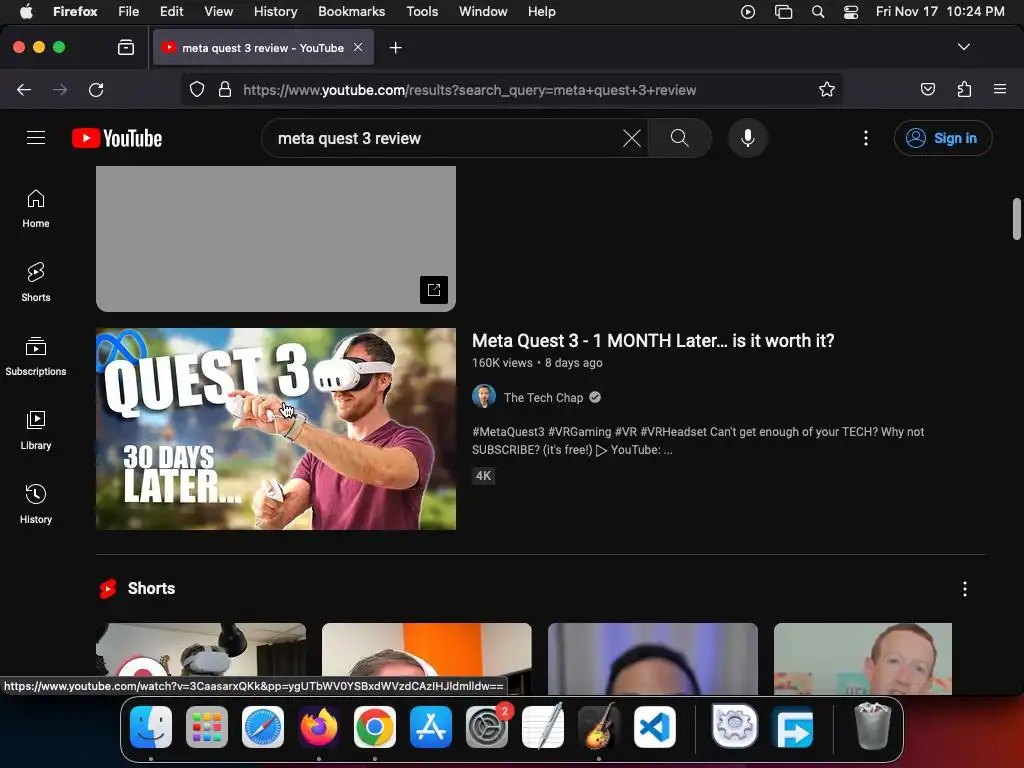Open YouTube settings three-dot menu
Image resolution: width=1024 pixels, height=768 pixels.
tap(866, 138)
